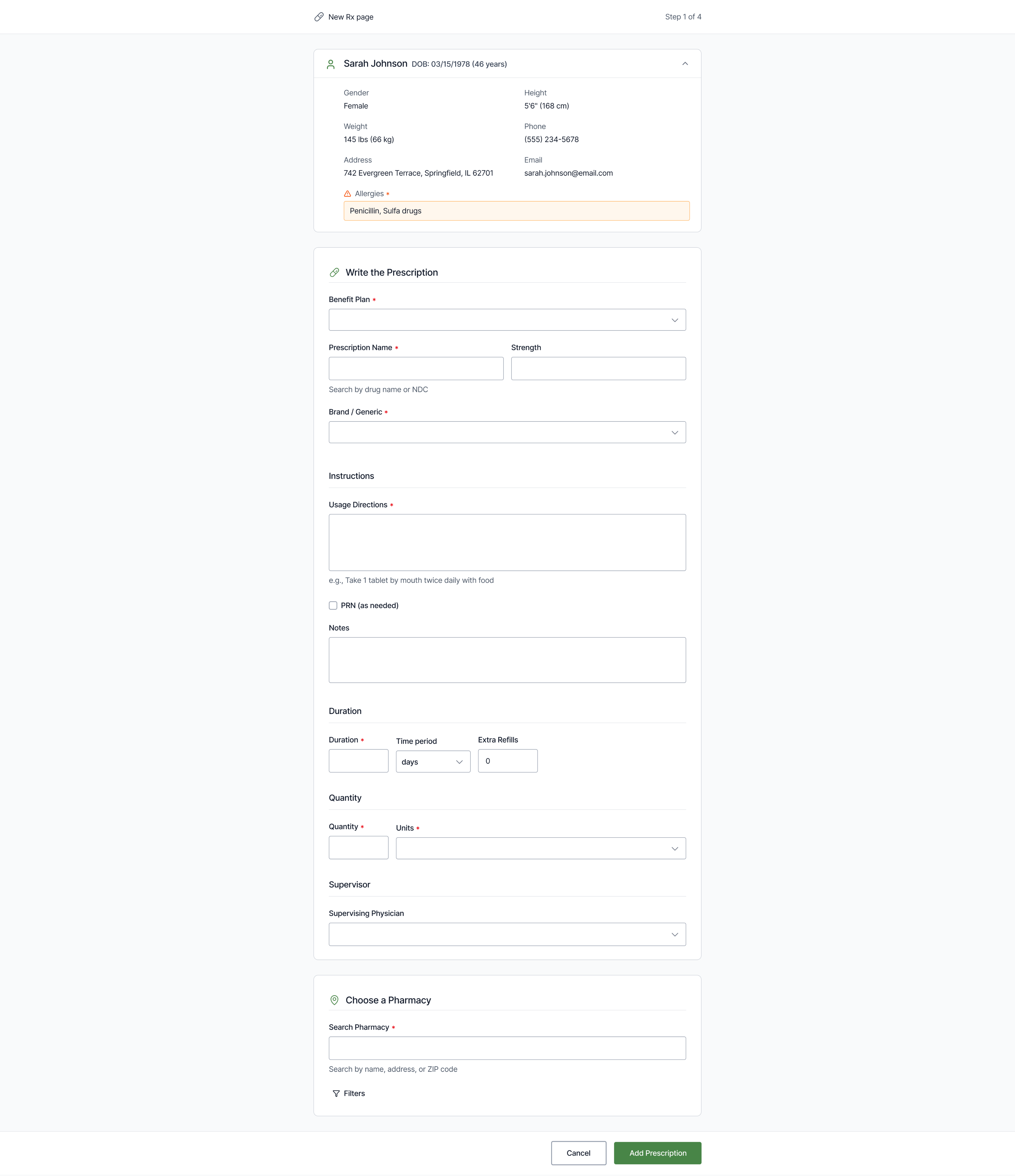This screenshot has height=1176, width=1015.
Task: Click the warning triangle beside Allergies
Action: [x=347, y=194]
